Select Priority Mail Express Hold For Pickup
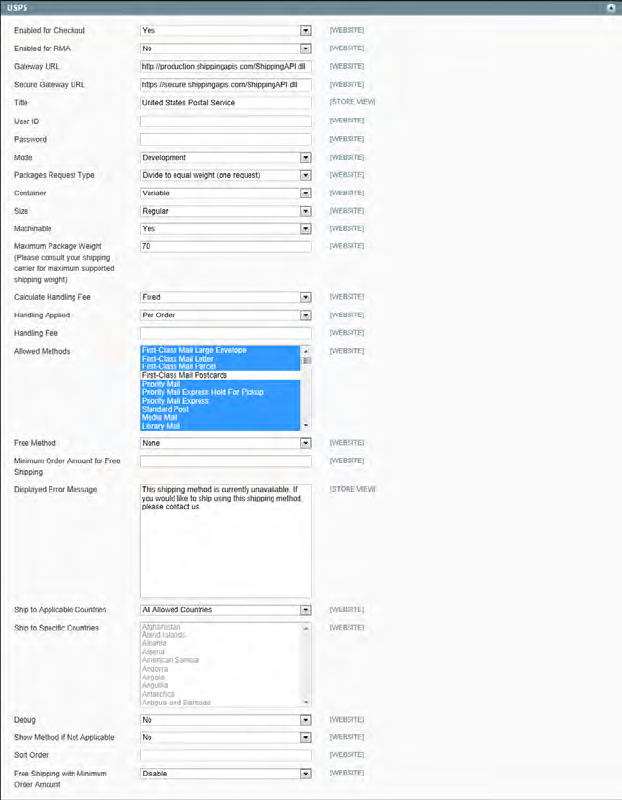The width and height of the screenshot is (622, 800). click(220, 392)
